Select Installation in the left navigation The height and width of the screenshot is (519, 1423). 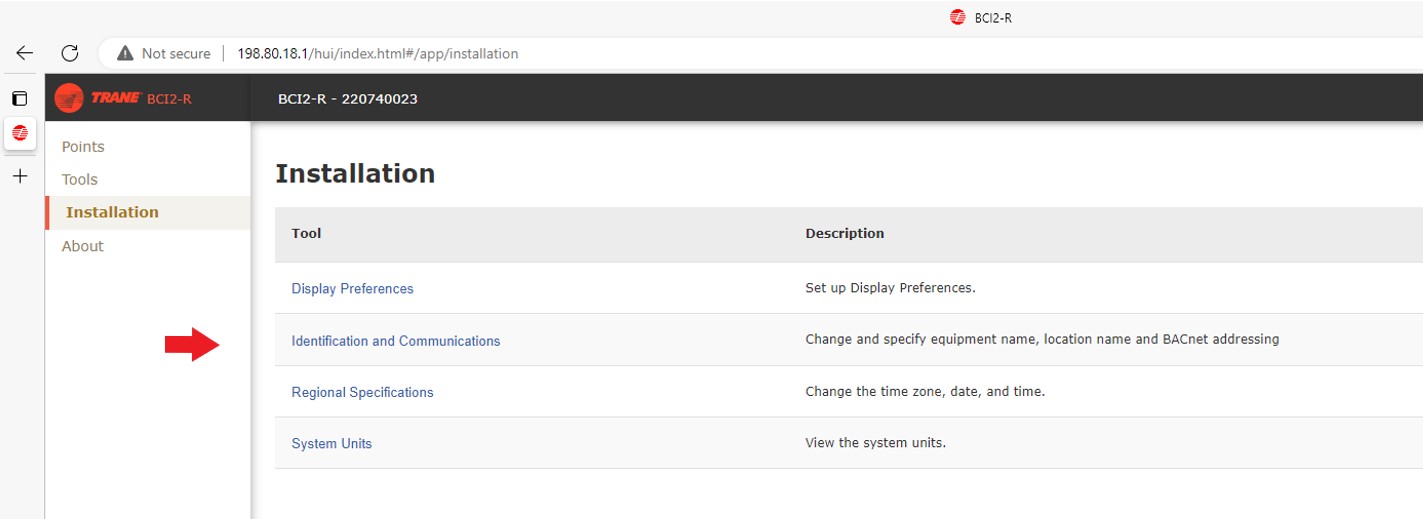[112, 212]
